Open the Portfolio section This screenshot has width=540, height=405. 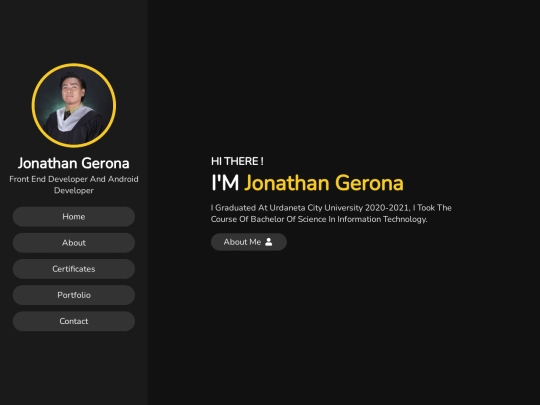tap(74, 295)
